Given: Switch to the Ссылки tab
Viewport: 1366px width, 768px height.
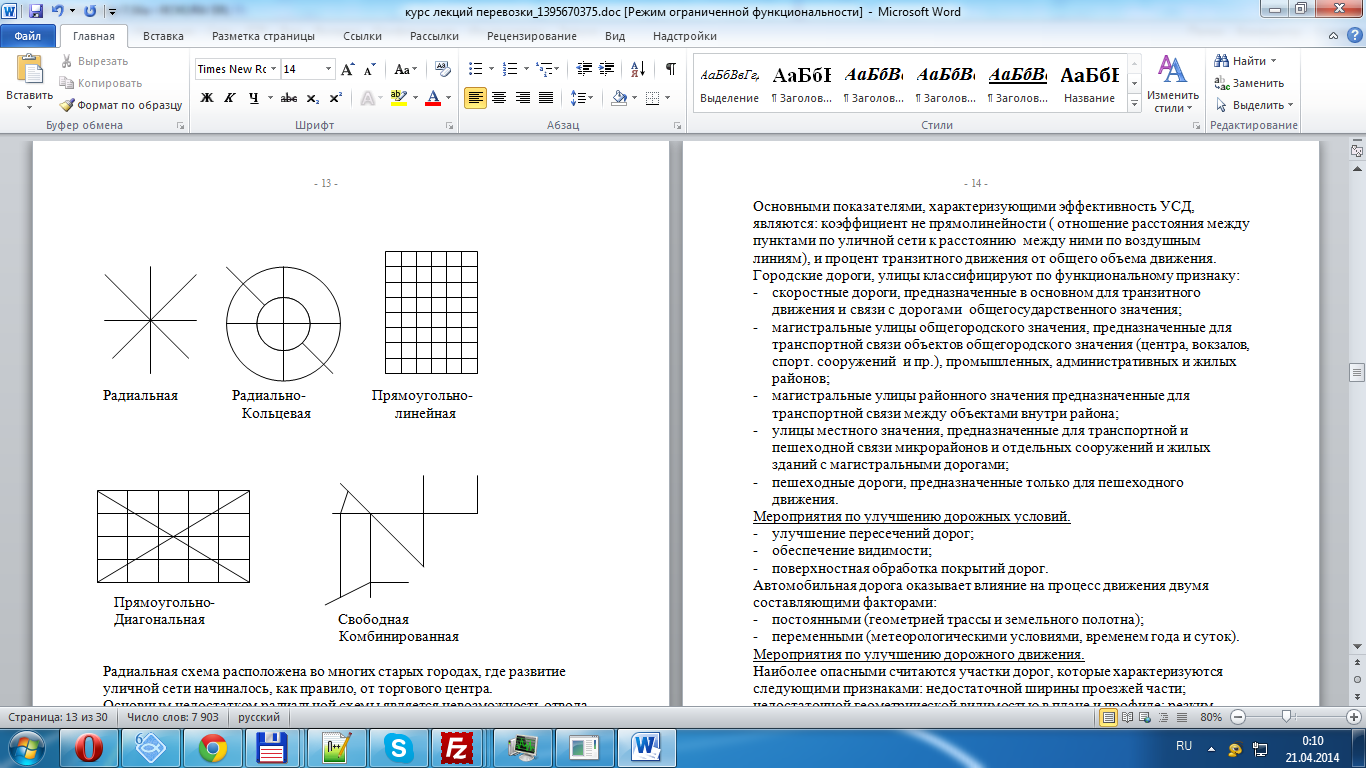Looking at the screenshot, I should click(x=362, y=36).
